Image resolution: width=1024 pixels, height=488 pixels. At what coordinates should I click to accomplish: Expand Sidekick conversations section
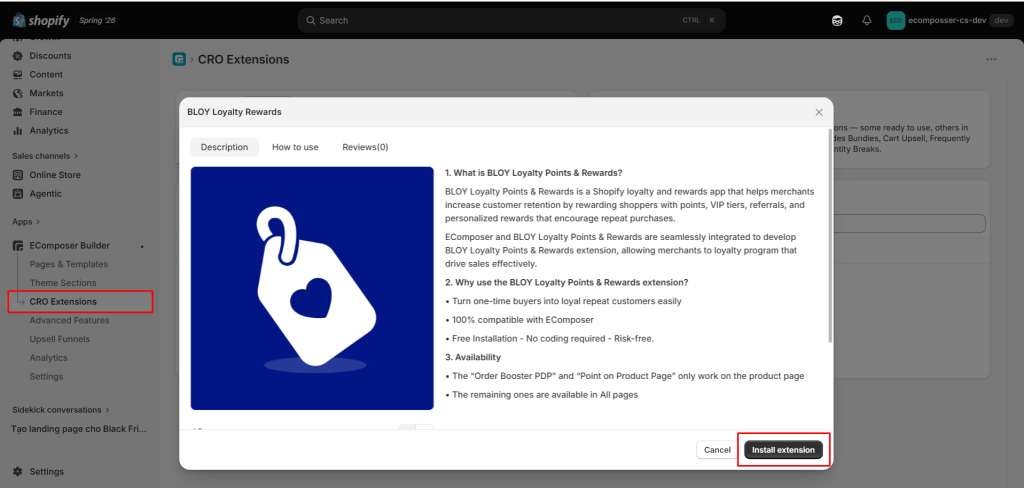tap(61, 410)
